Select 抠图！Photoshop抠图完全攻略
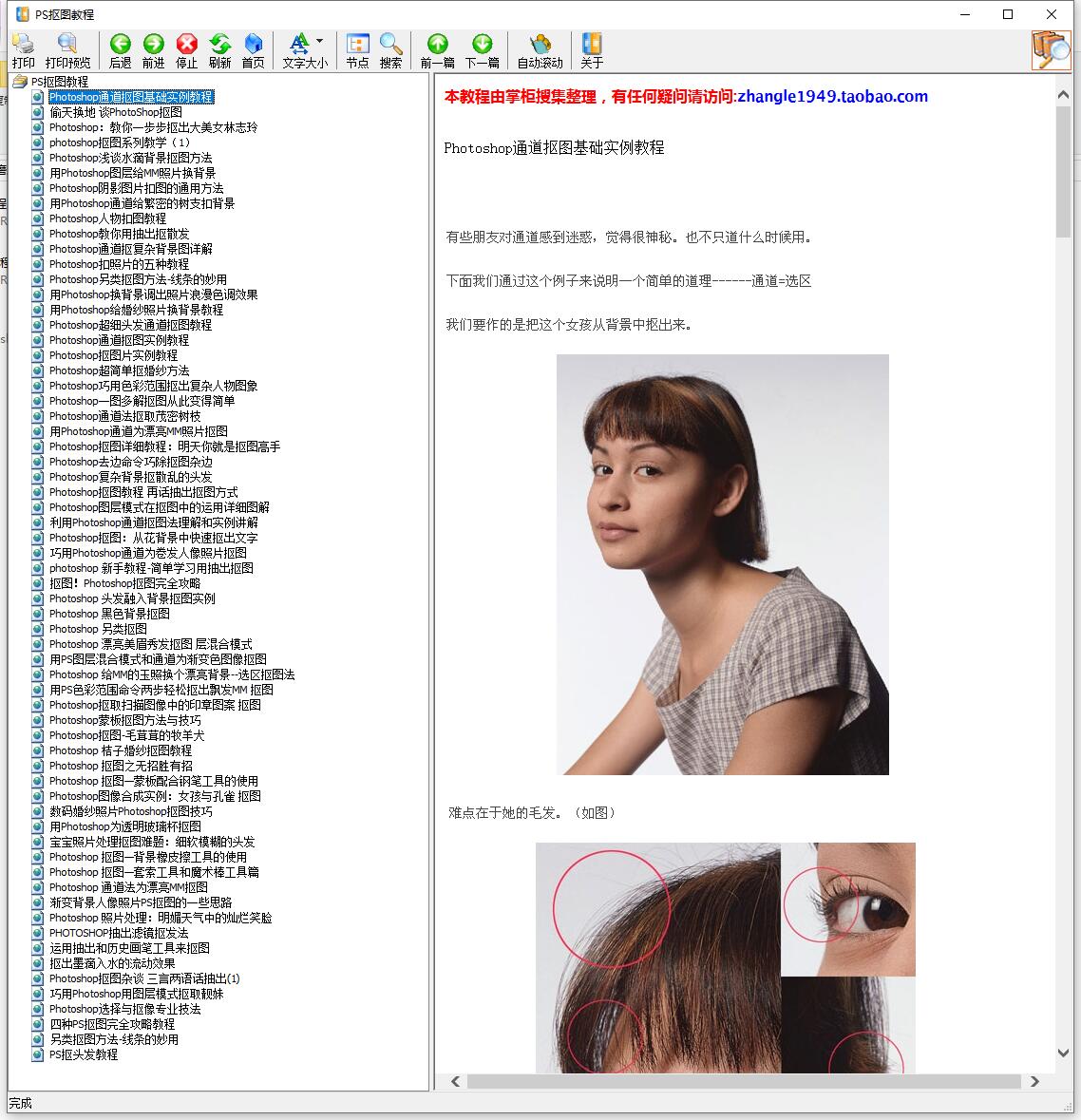 124,583
